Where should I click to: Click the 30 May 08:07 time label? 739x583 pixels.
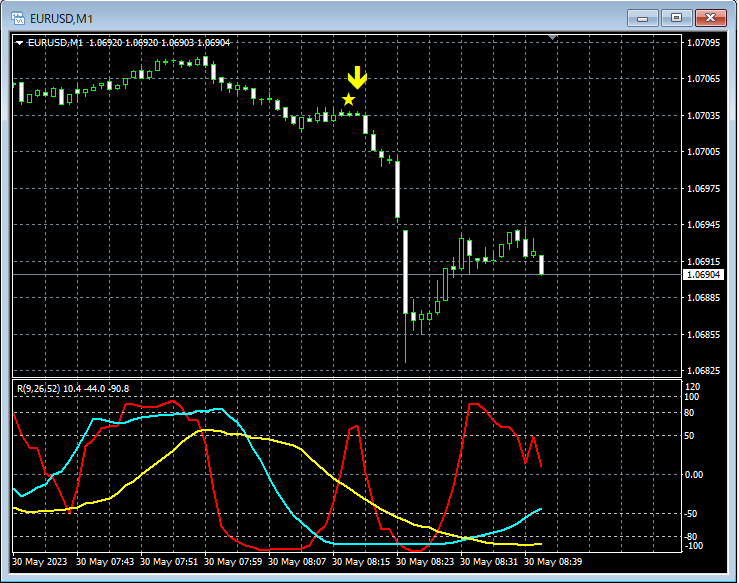click(297, 562)
